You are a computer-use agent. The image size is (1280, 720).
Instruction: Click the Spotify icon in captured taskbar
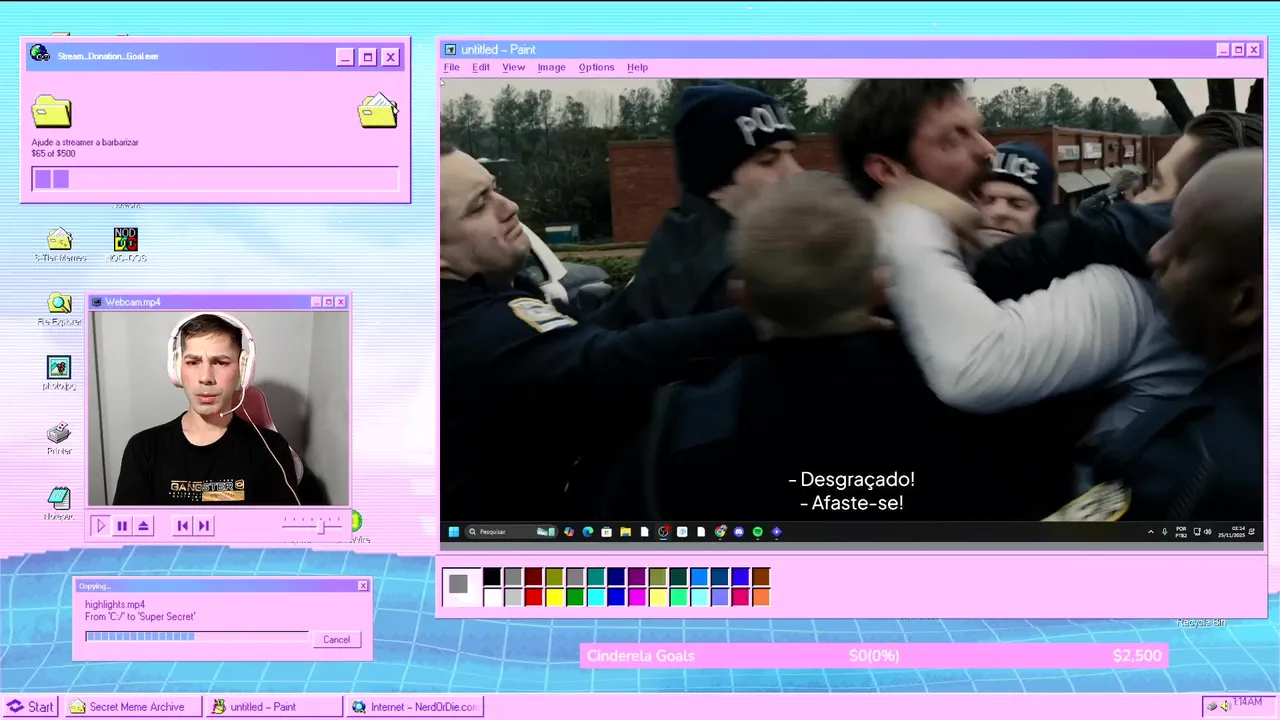point(757,532)
